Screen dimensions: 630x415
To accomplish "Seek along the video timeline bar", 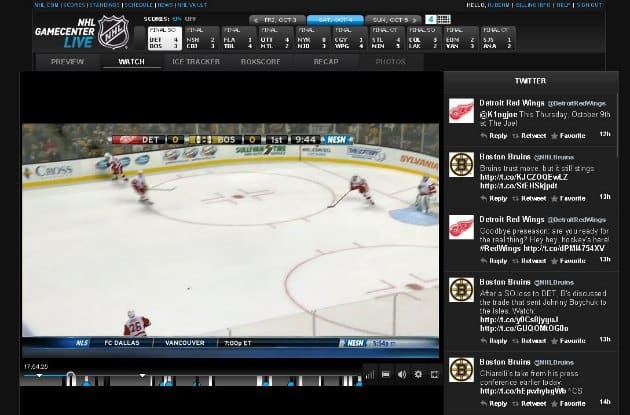I will point(200,378).
